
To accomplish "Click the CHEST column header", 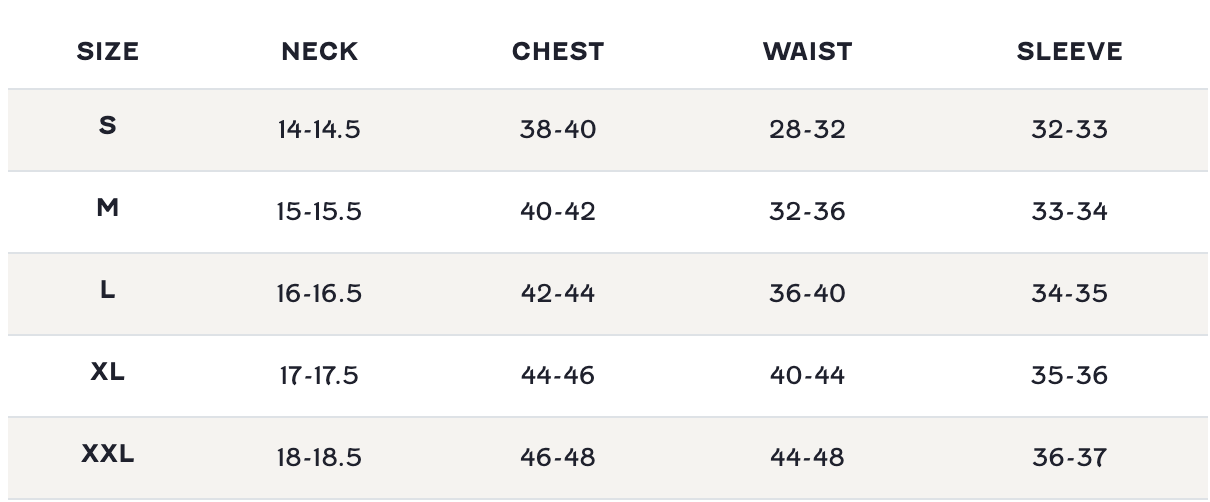I will [x=558, y=52].
